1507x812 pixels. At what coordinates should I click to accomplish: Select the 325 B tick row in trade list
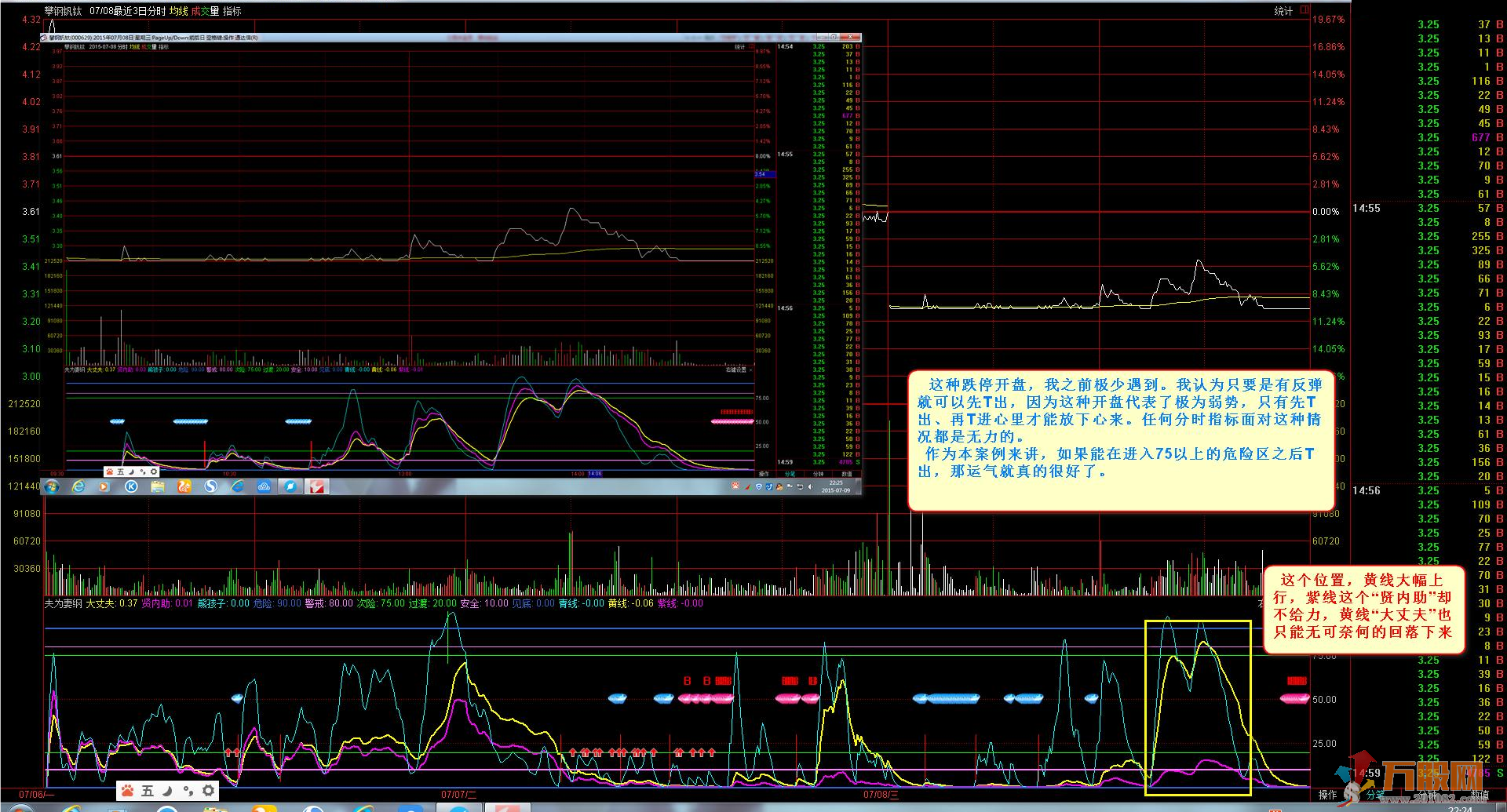1461,250
